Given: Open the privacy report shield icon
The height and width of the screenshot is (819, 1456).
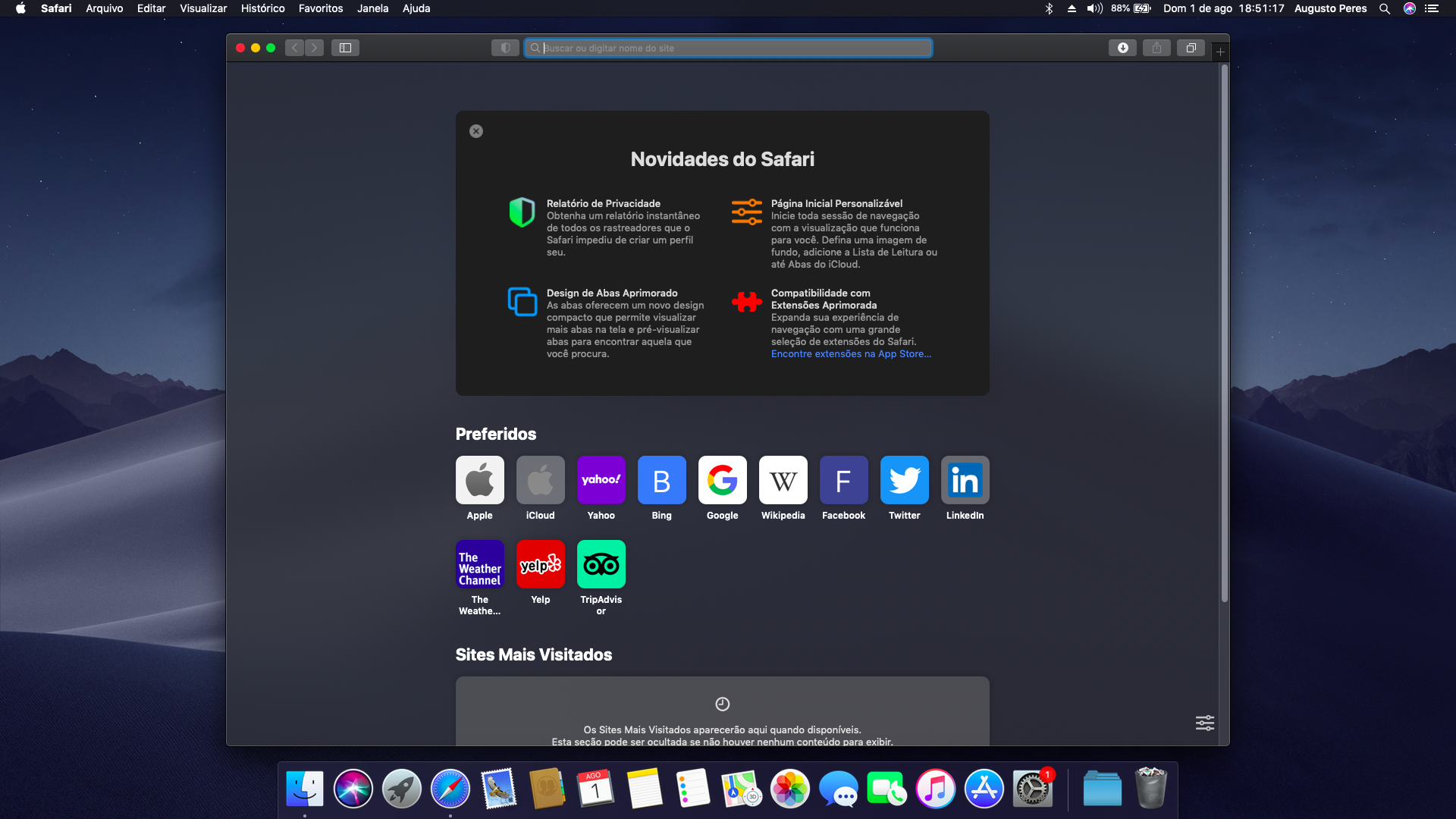Looking at the screenshot, I should [x=505, y=48].
